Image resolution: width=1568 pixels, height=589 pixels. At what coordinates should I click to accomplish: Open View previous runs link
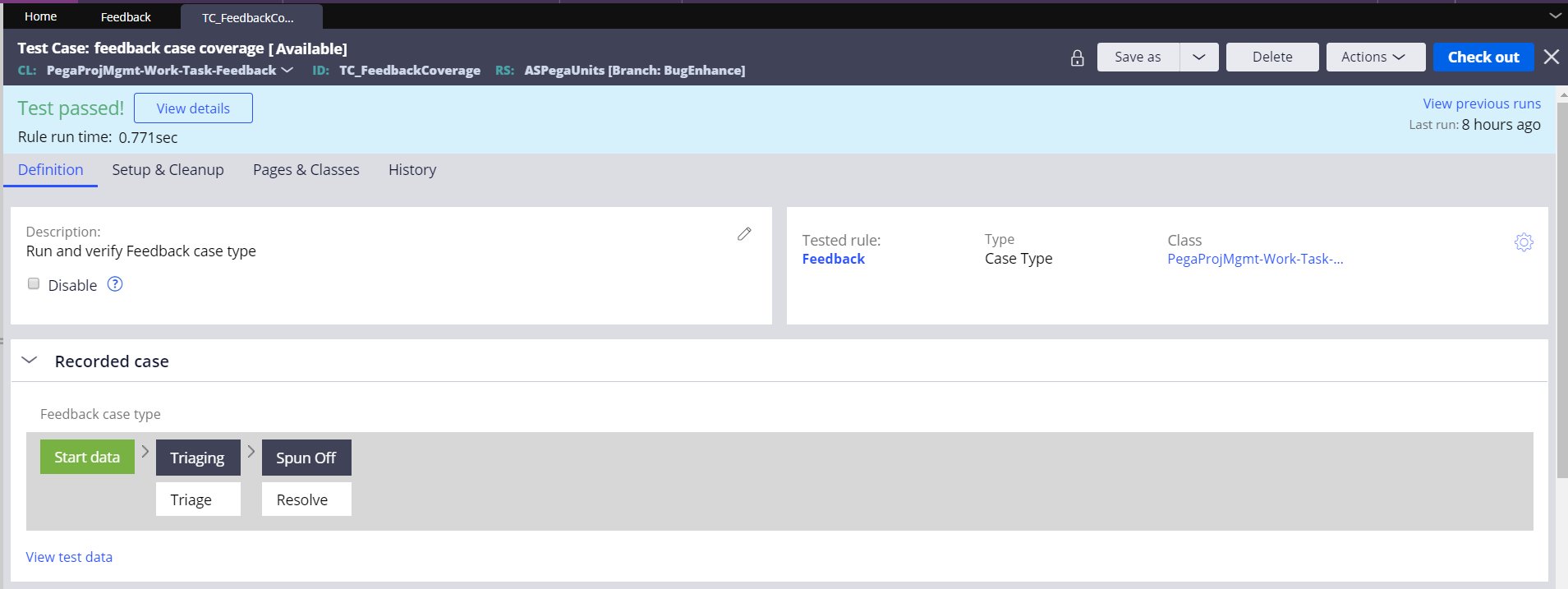(1482, 104)
